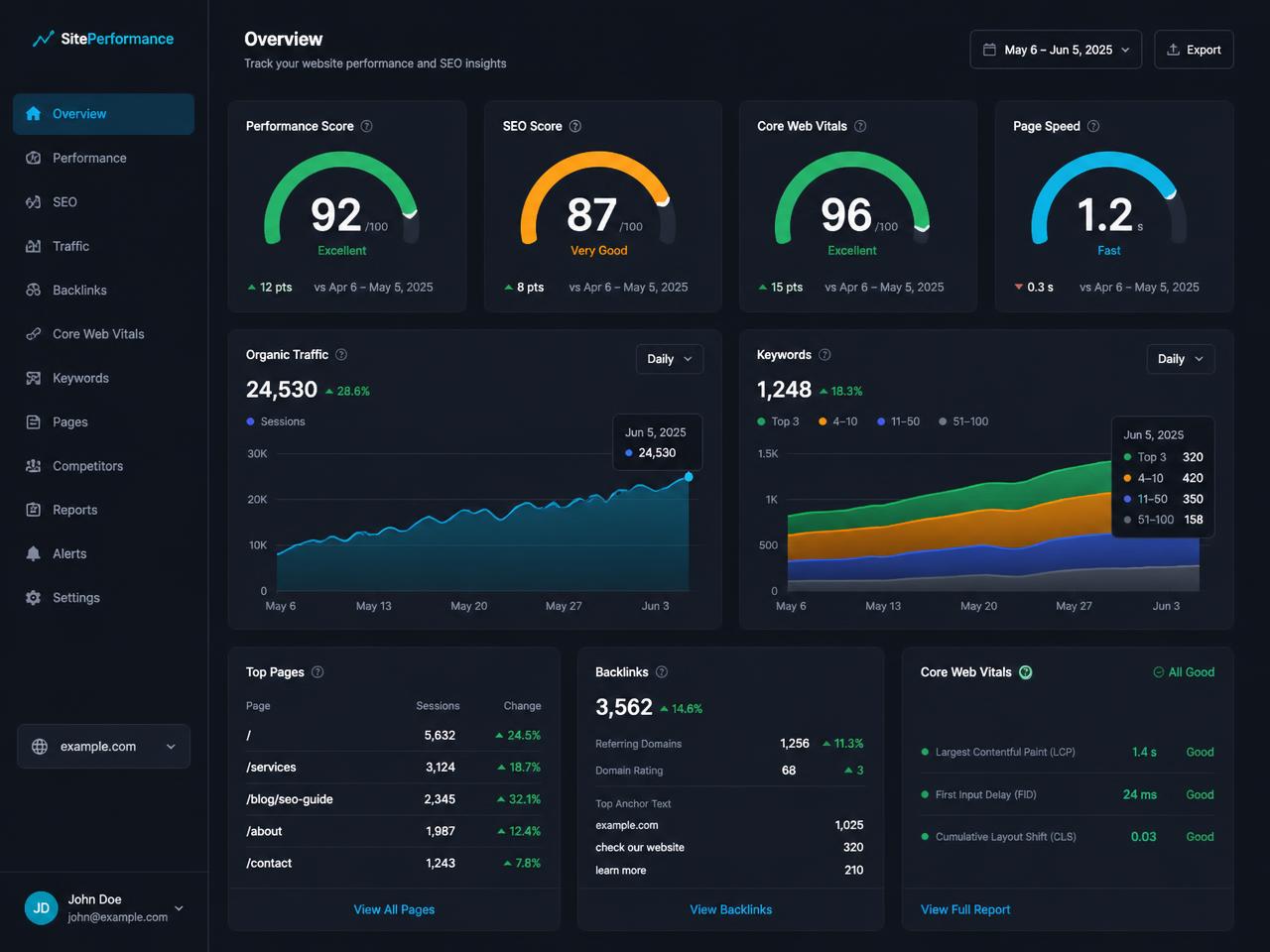
Task: Click the Referring Domains value 1,256
Action: pos(795,744)
